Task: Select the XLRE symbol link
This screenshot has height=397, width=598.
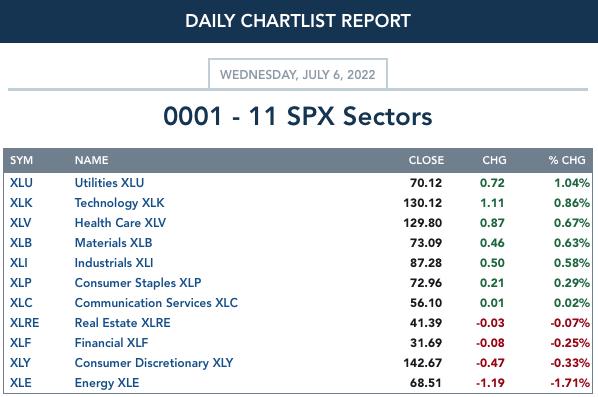Action: [24, 323]
